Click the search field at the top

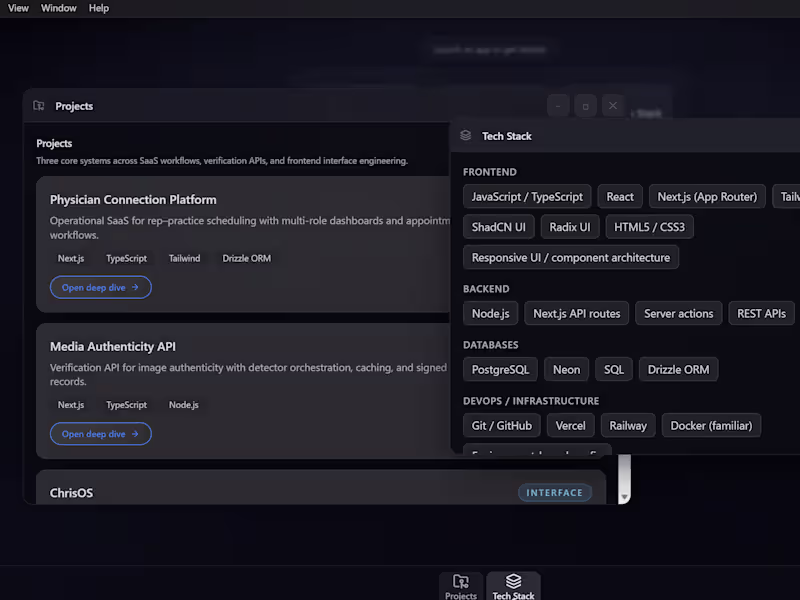[490, 48]
